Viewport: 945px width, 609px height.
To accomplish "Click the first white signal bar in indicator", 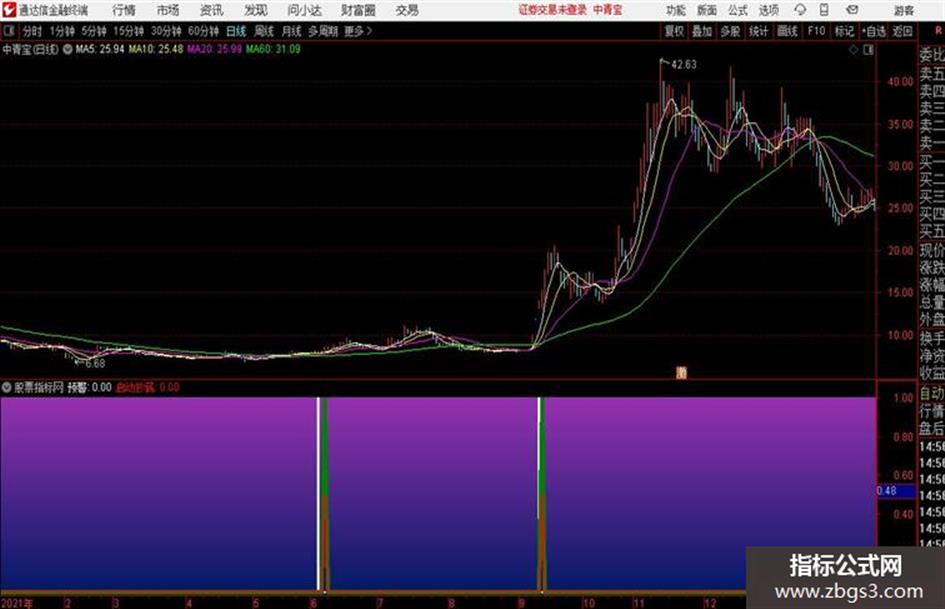I will 318,493.
